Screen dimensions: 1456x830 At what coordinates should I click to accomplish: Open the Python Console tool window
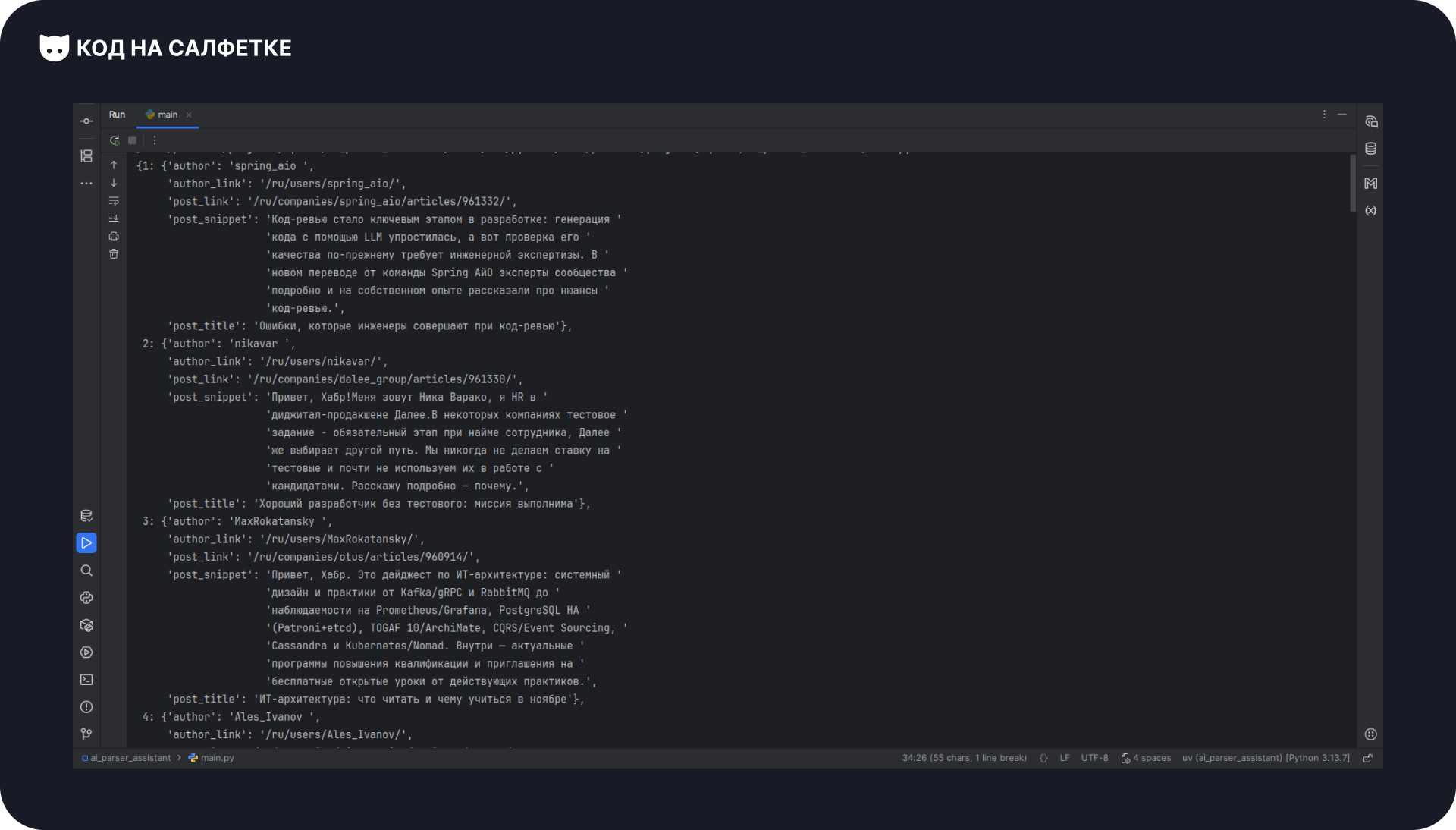(x=86, y=598)
